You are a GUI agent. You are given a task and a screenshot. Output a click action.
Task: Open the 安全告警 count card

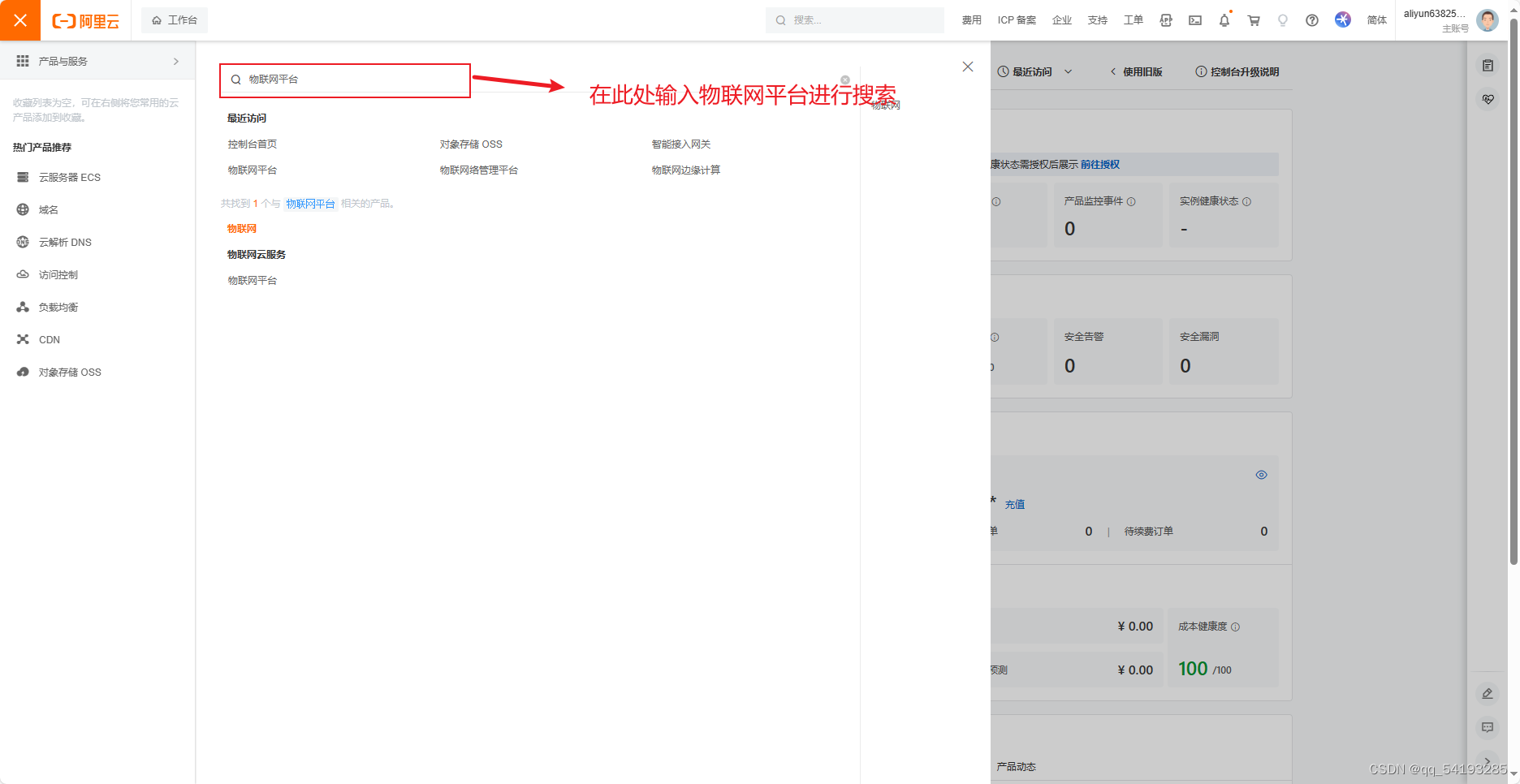1108,351
